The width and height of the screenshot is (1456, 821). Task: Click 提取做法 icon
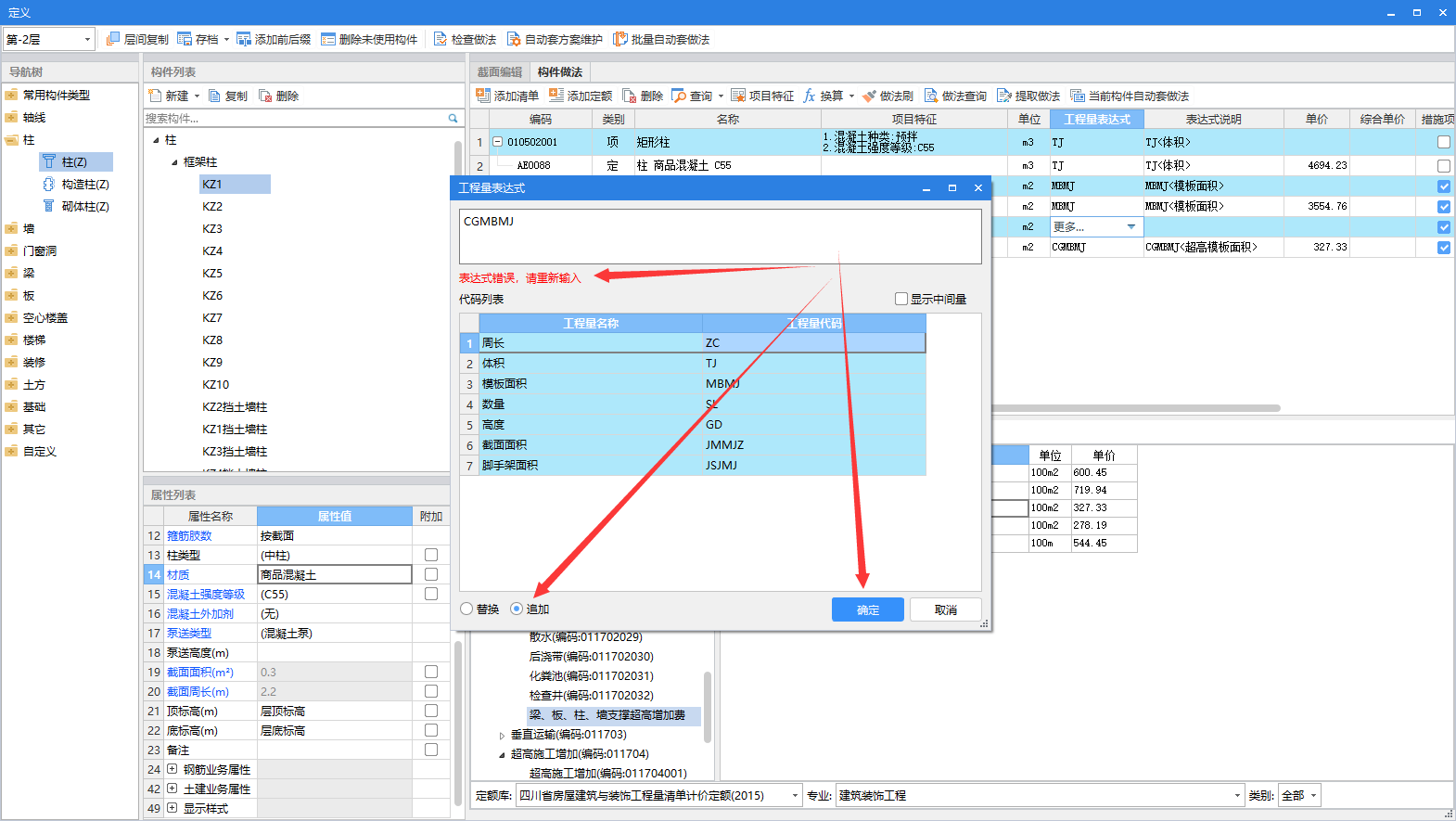1003,96
